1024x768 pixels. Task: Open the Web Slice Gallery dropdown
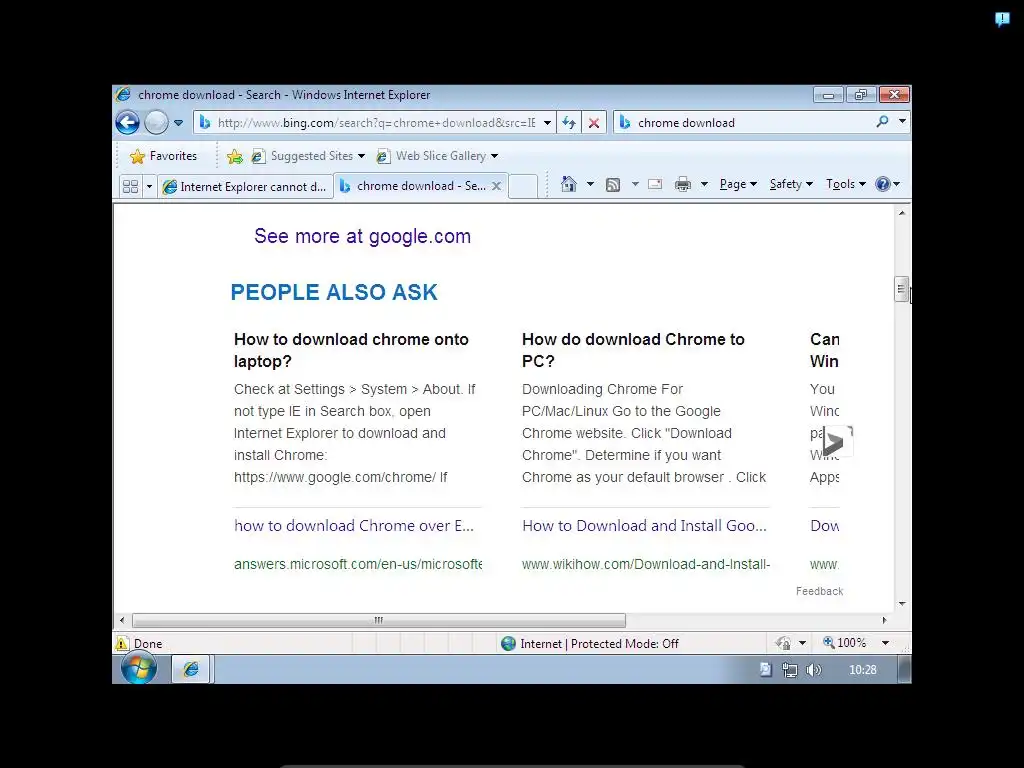(437, 156)
